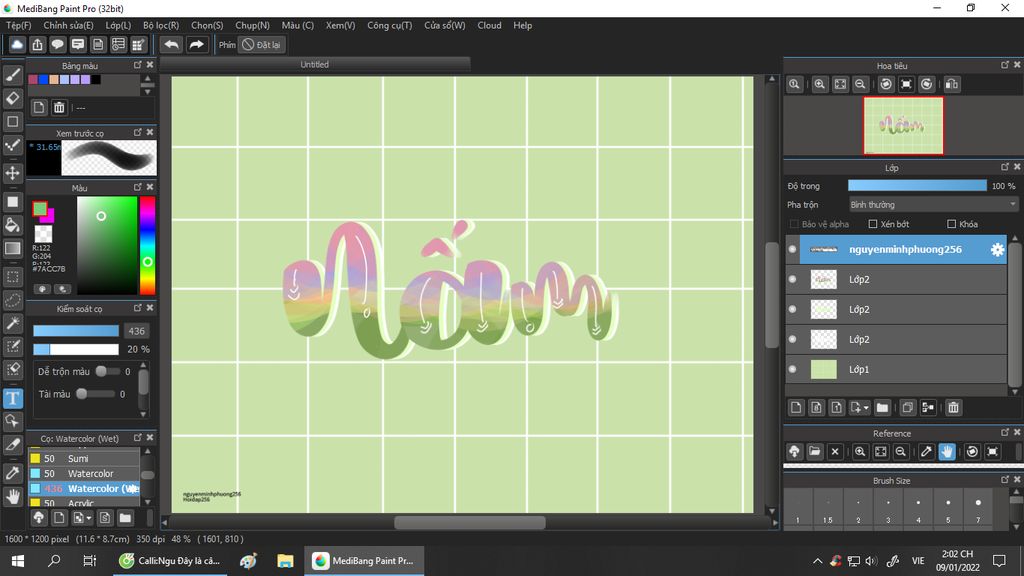Select the Sumi brush

pyautogui.click(x=84, y=458)
